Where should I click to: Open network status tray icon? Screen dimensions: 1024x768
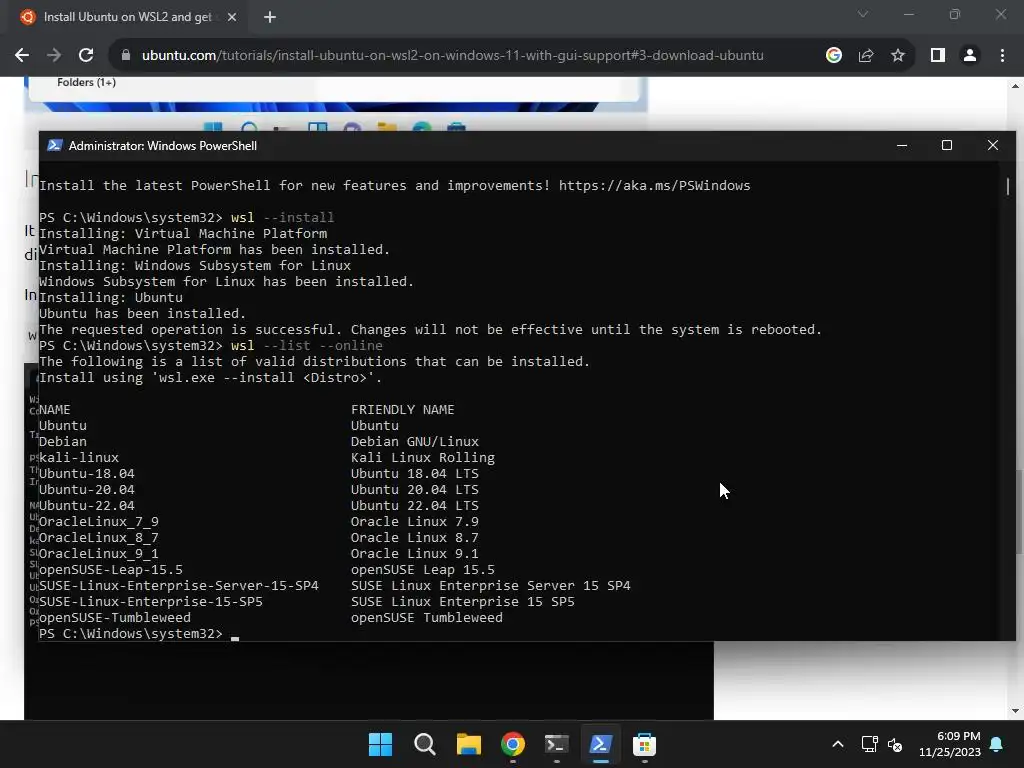pos(869,744)
